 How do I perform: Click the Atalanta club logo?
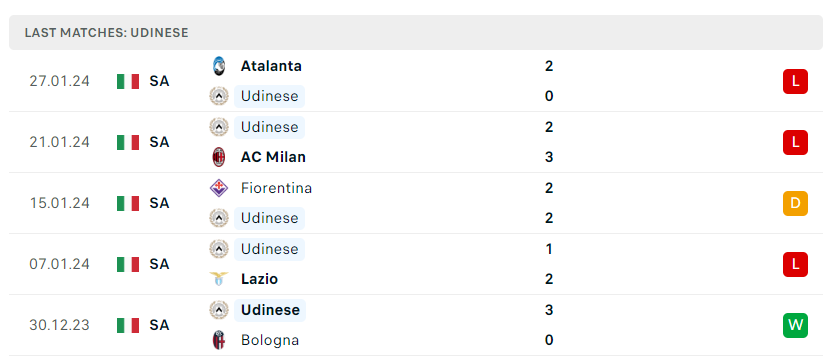219,66
